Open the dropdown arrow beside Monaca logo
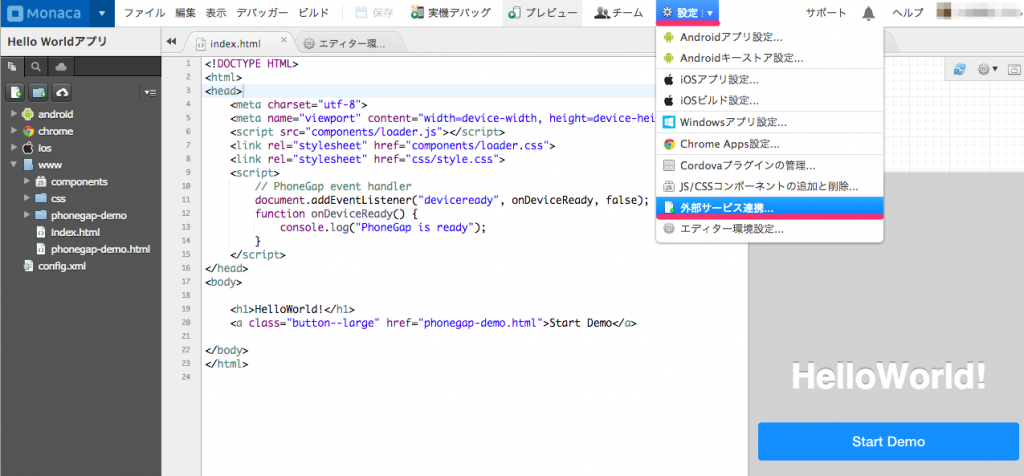1024x476 pixels. 102,13
